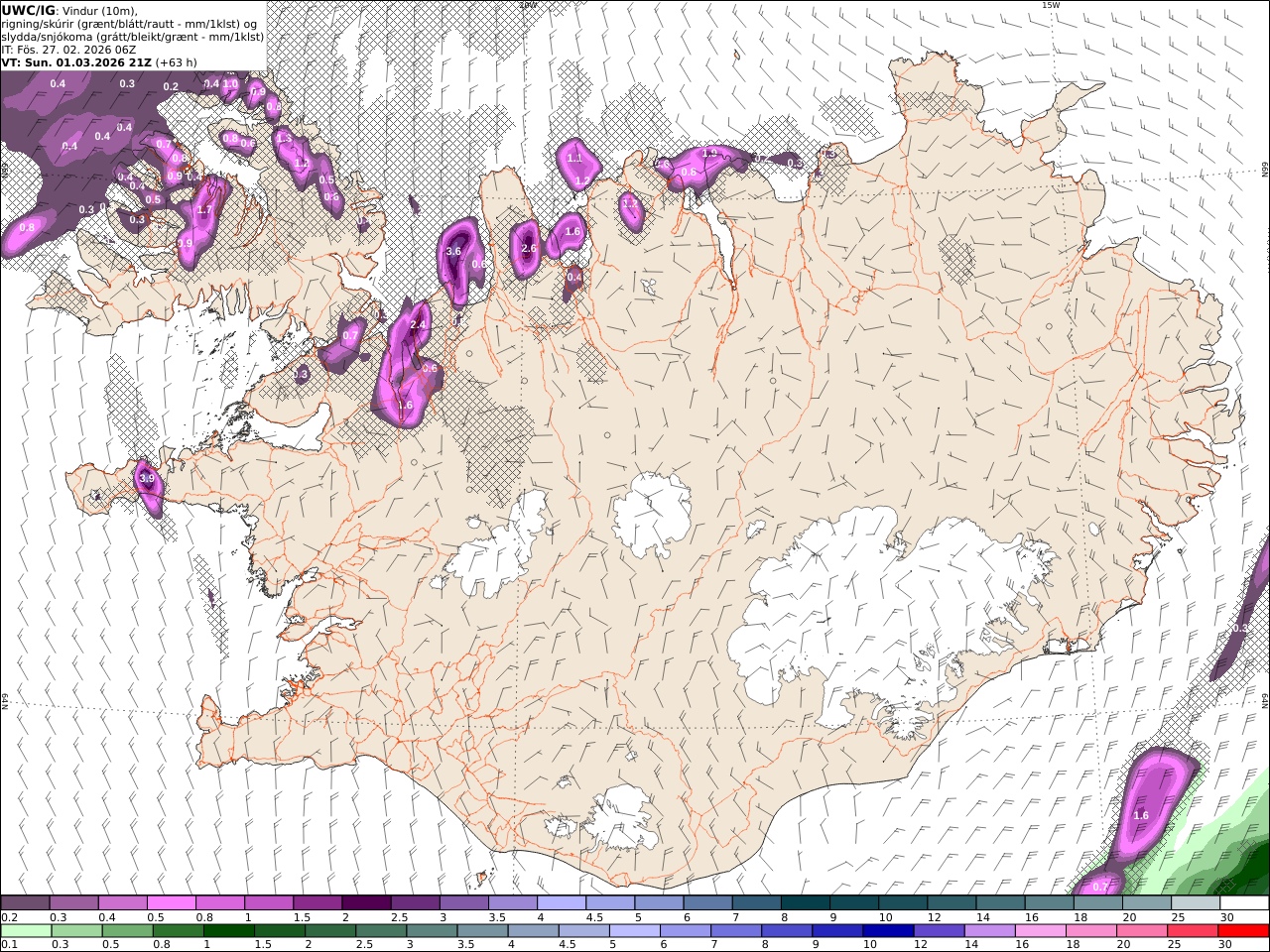Click the 2.4 snowfall value label
This screenshot has width=1270, height=952.
pos(418,324)
